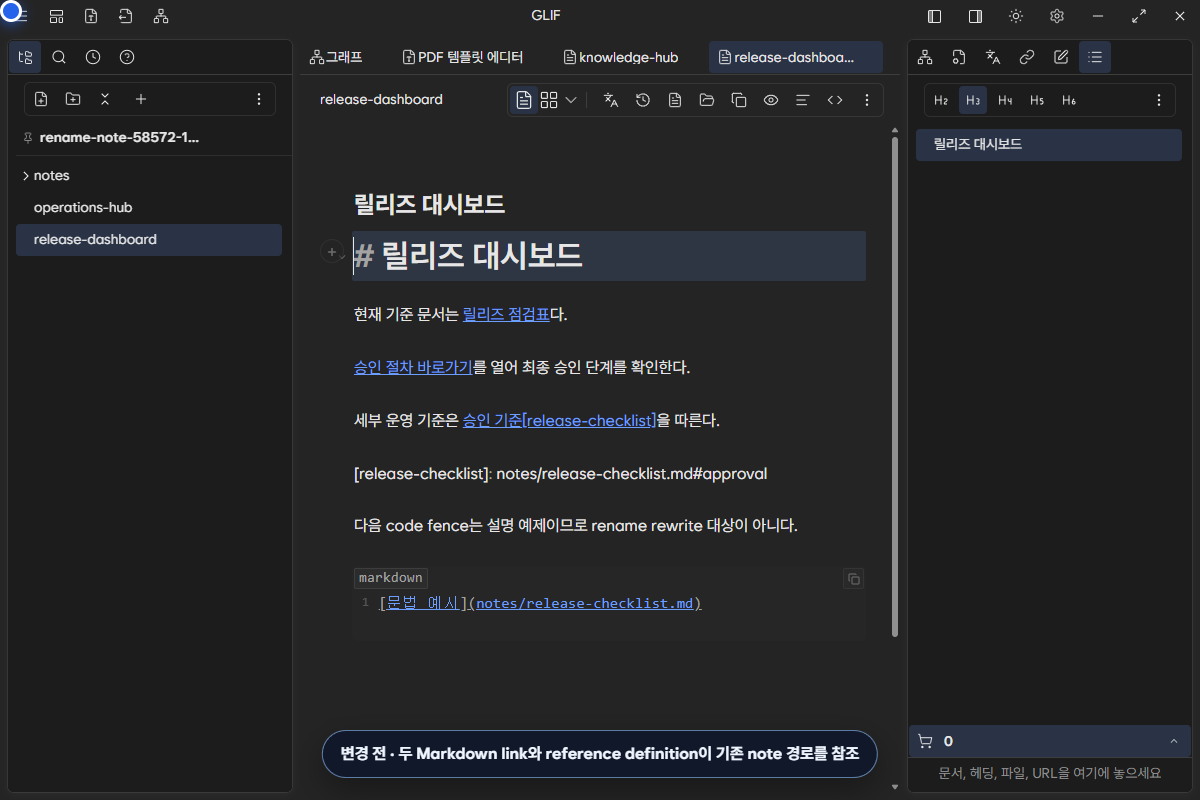This screenshot has height=800, width=1200.
Task: Click the PDF export icon in title bar
Action: point(91,16)
